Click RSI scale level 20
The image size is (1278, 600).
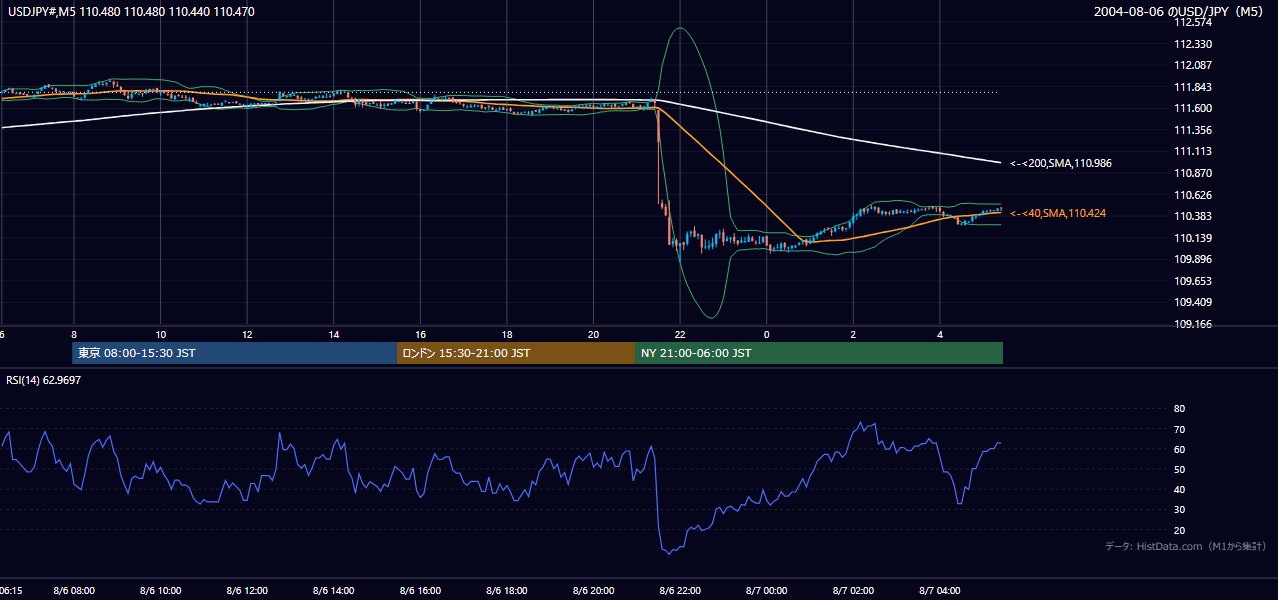pos(1179,530)
